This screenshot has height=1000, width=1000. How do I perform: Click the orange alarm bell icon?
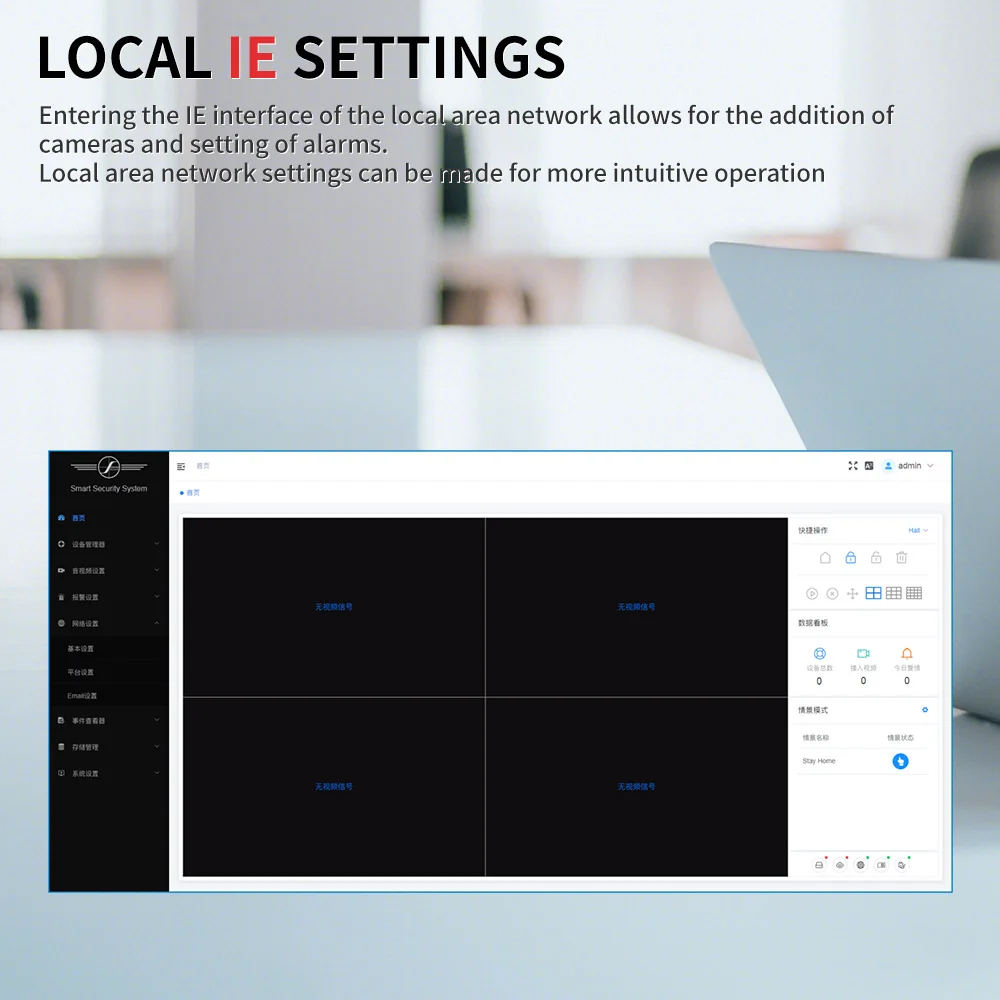907,654
